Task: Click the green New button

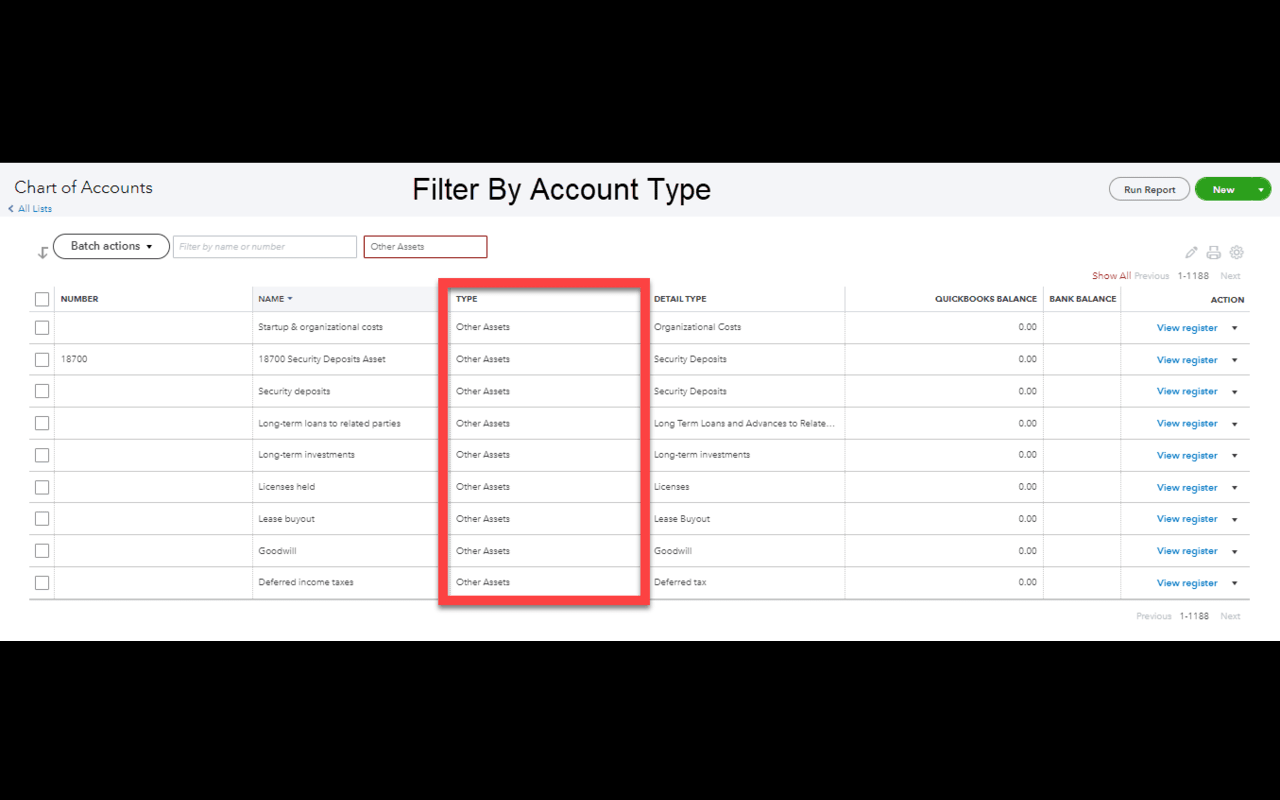Action: pyautogui.click(x=1222, y=188)
